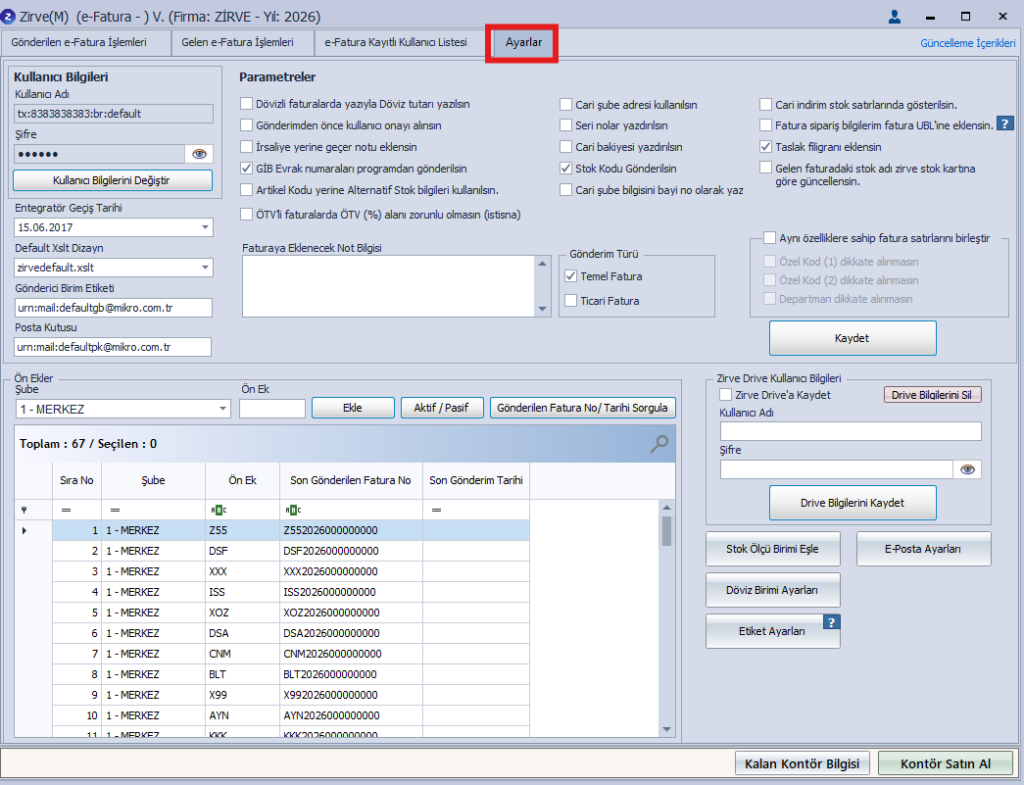The width and height of the screenshot is (1024, 785).
Task: Open help icon on Etiket Ayarları button
Action: [x=831, y=622]
